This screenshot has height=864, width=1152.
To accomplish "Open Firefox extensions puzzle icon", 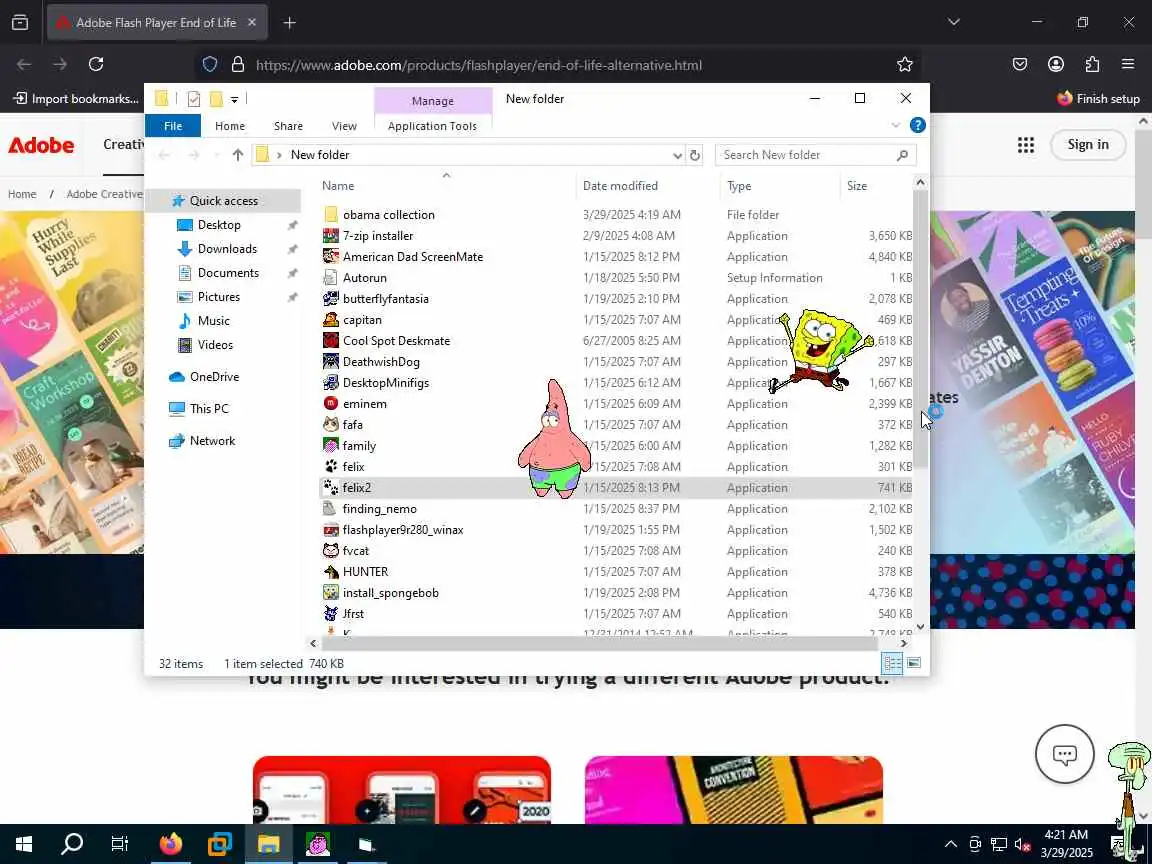I will (1092, 65).
